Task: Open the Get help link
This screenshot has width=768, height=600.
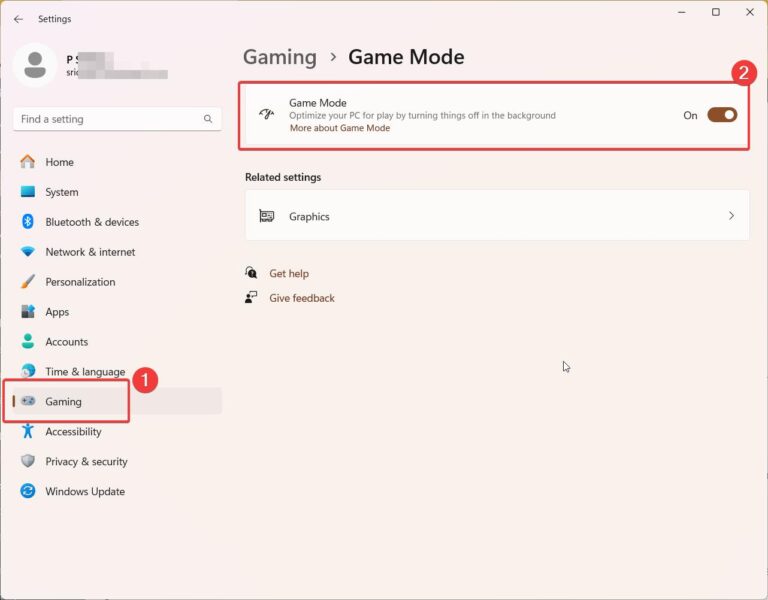Action: click(289, 273)
